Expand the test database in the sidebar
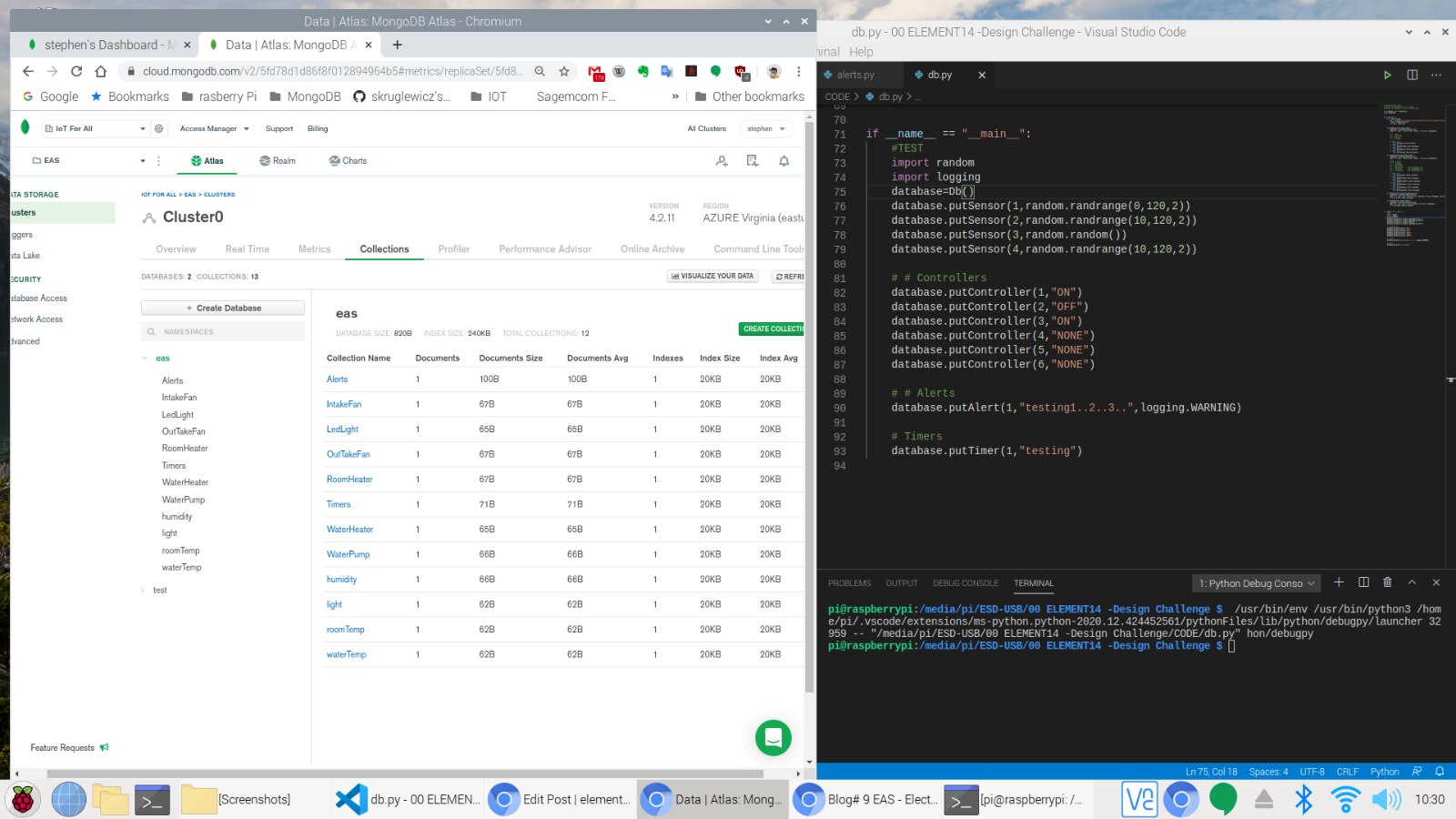This screenshot has height=819, width=1456. (144, 591)
